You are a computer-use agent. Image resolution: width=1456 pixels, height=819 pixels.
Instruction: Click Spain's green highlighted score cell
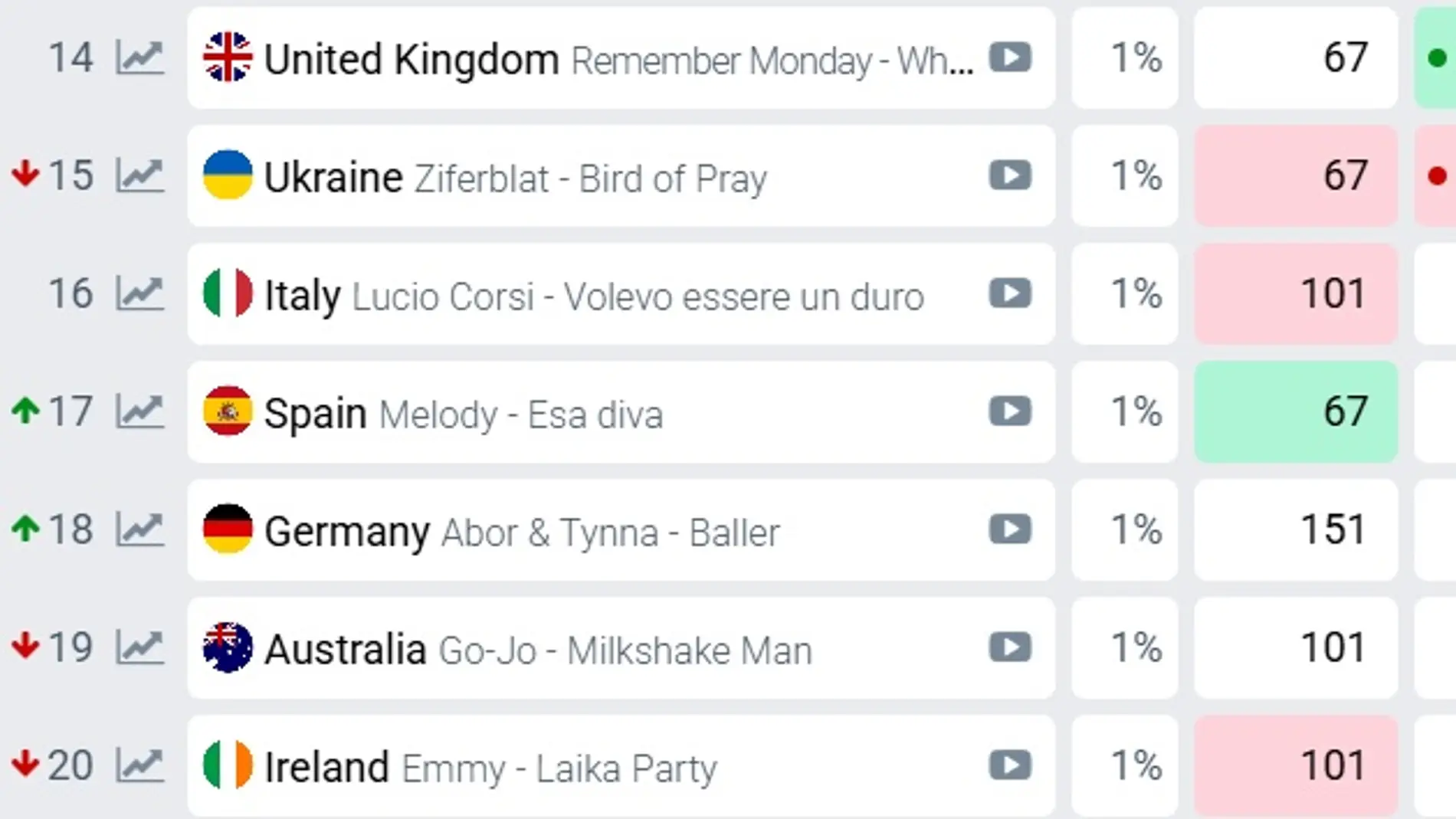pyautogui.click(x=1296, y=411)
